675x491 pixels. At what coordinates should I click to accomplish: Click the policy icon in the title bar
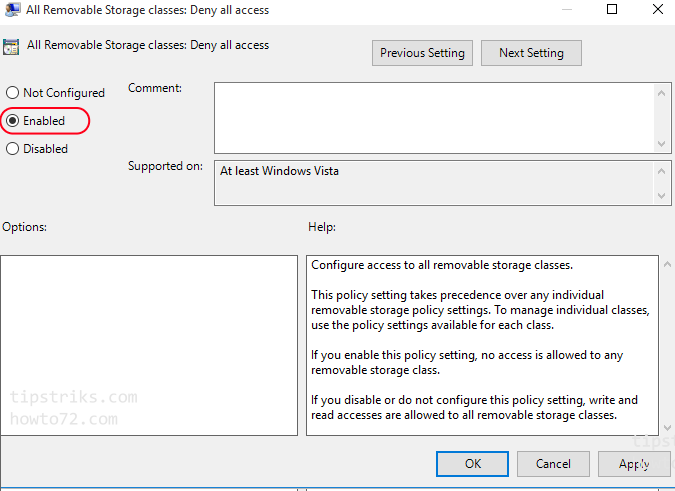pyautogui.click(x=12, y=9)
